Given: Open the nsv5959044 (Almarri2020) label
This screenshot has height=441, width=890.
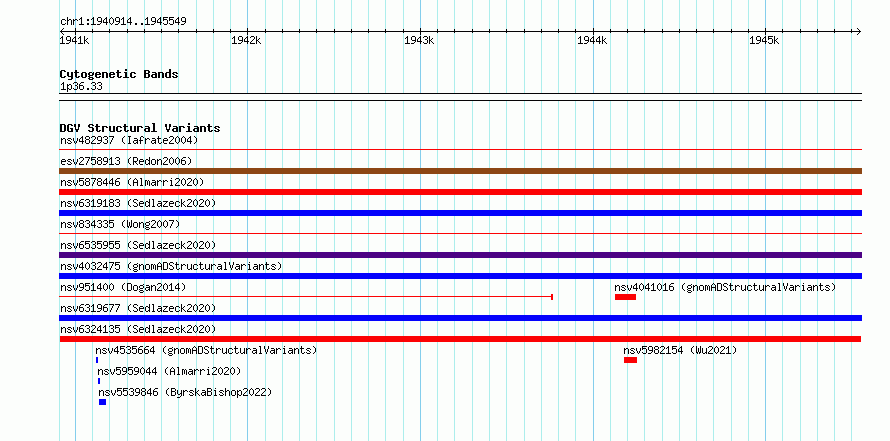Looking at the screenshot, I should pyautogui.click(x=169, y=371).
